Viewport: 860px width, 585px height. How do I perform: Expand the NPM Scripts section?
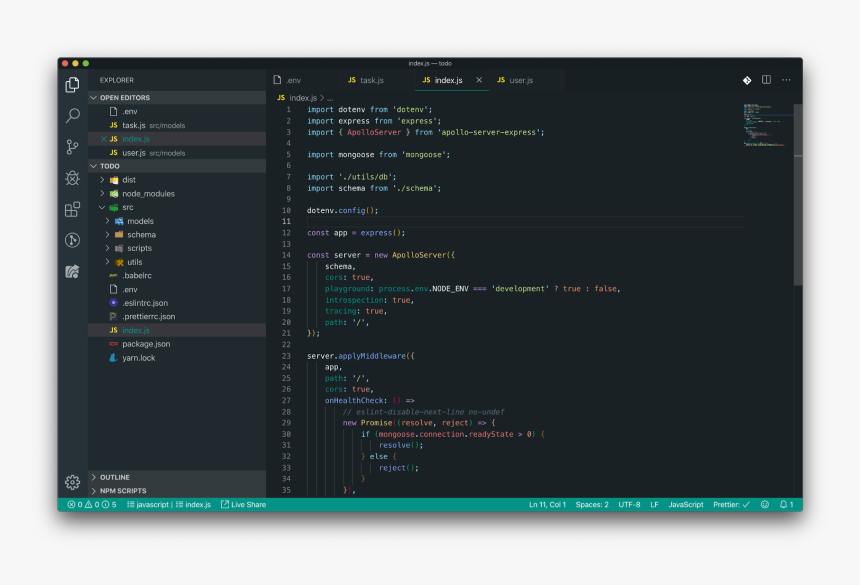click(177, 491)
